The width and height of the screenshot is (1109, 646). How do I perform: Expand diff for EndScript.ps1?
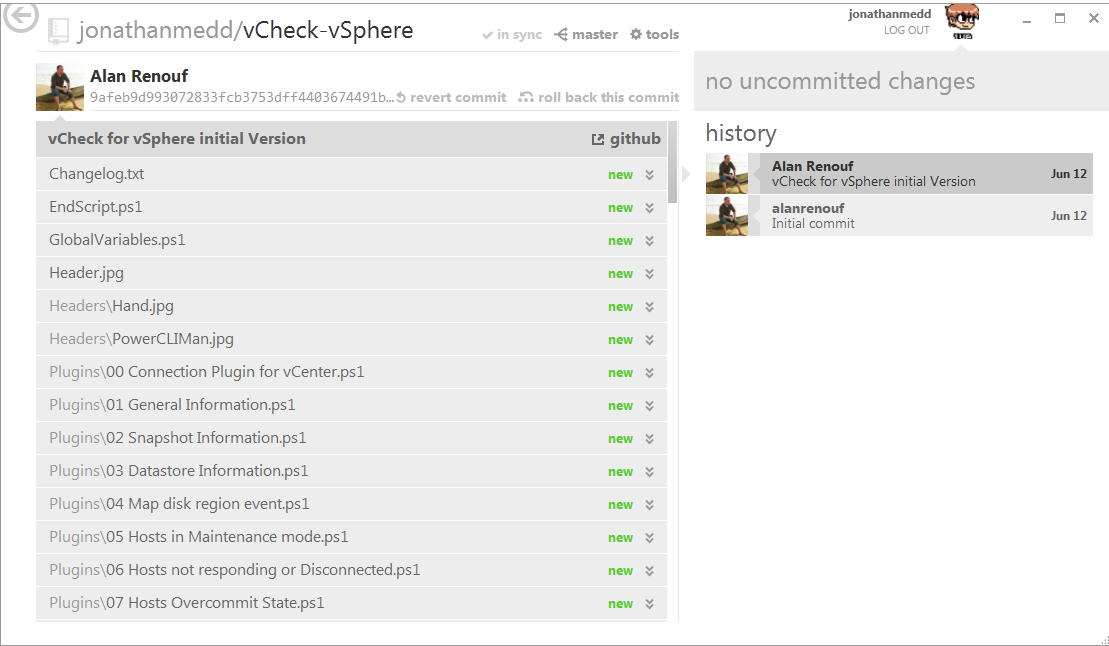(x=649, y=208)
